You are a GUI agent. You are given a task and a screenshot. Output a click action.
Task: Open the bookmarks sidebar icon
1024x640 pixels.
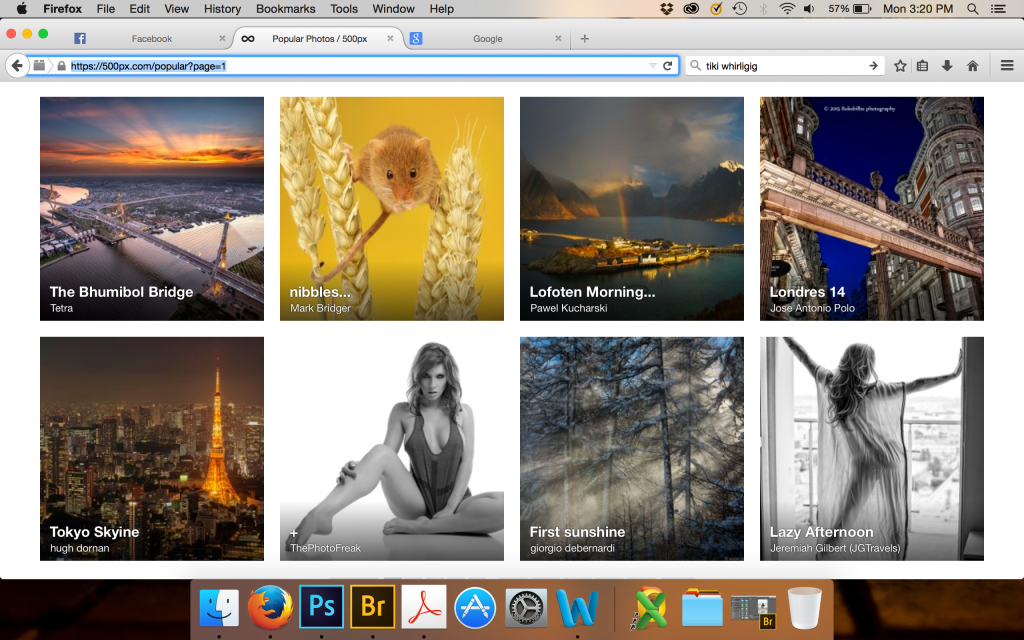pyautogui.click(x=923, y=65)
